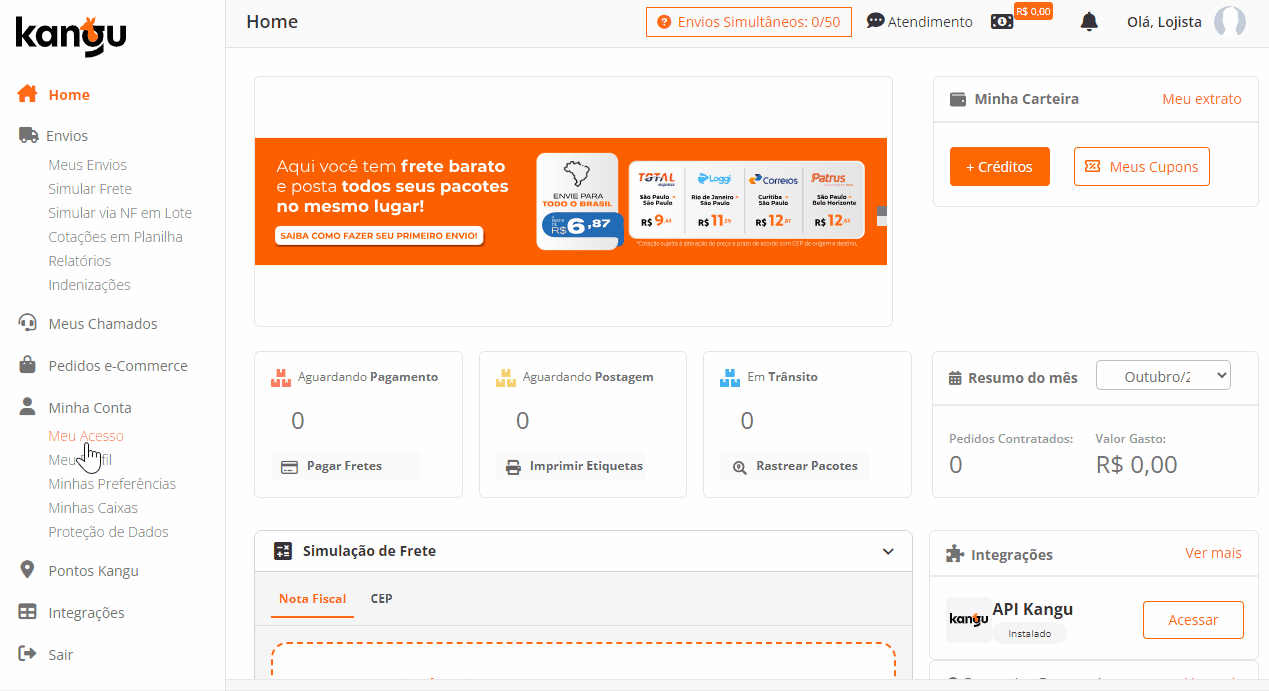The height and width of the screenshot is (691, 1269).
Task: Click the Pontos Kangu menu label
Action: 94,571
